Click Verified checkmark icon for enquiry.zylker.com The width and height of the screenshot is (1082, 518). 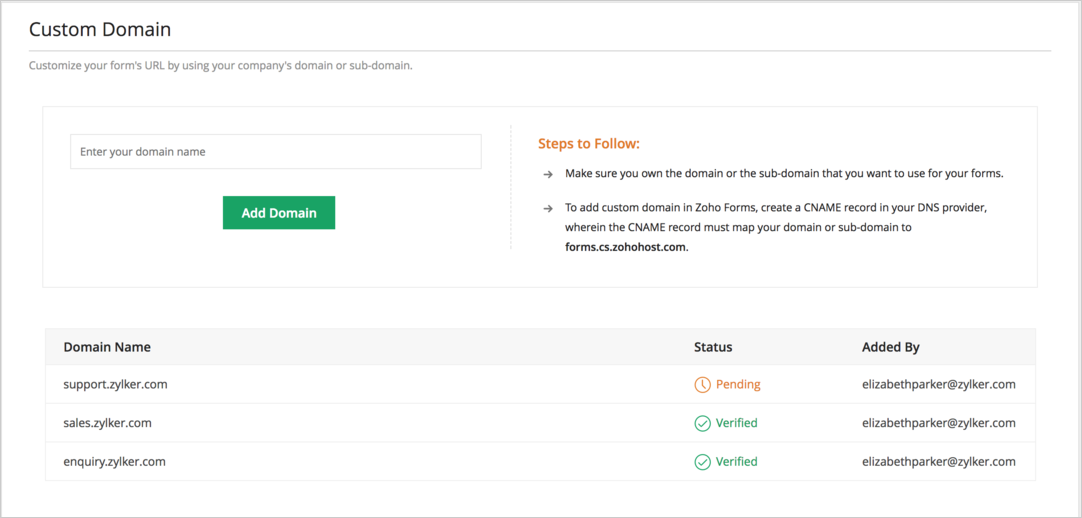pyautogui.click(x=703, y=462)
